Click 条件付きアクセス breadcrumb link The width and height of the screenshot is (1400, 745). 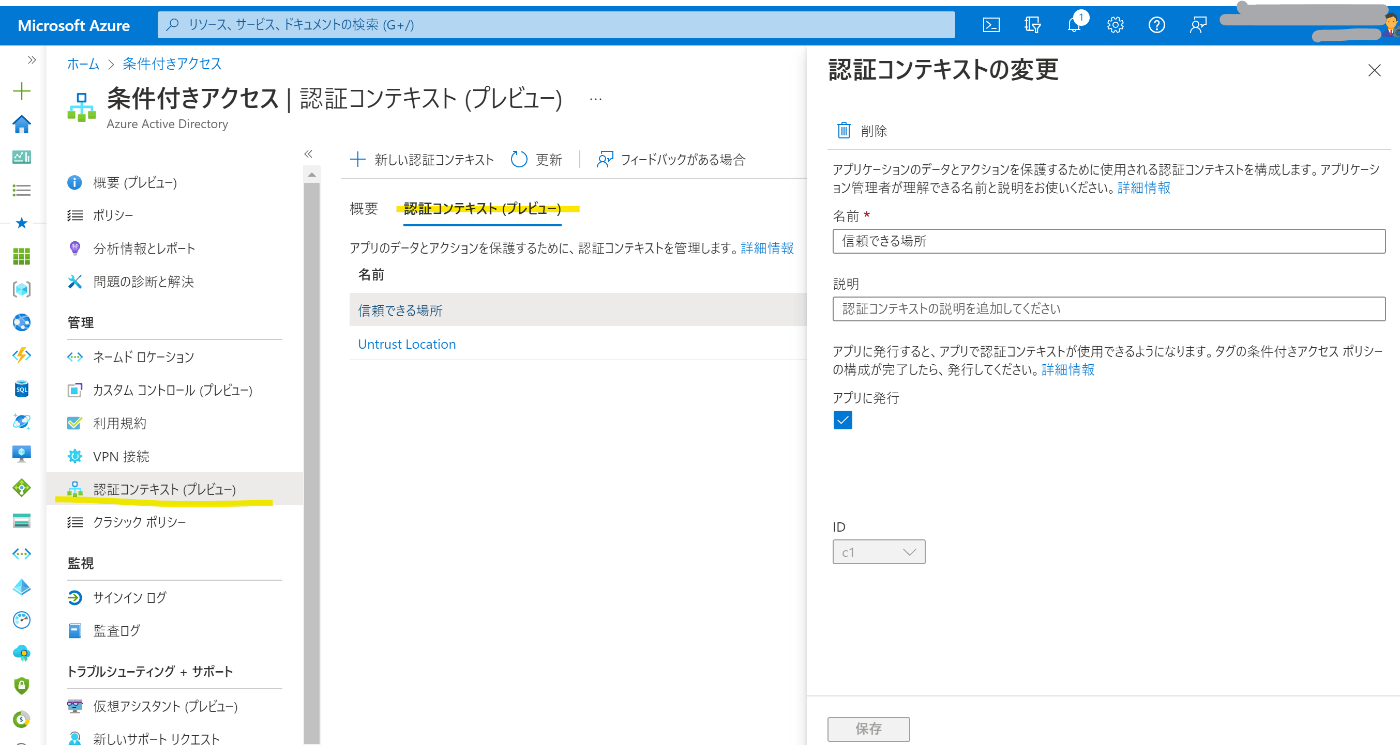172,63
